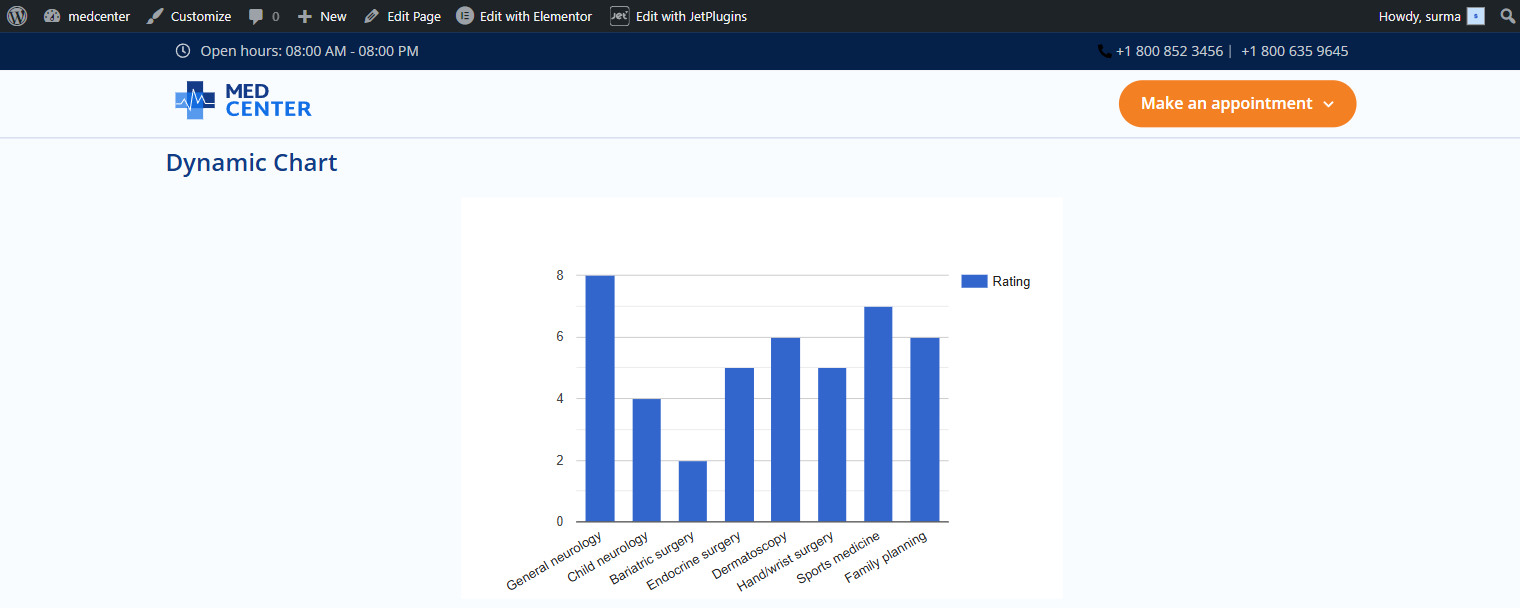
Task: Click the Jet plugins icon
Action: tap(620, 16)
